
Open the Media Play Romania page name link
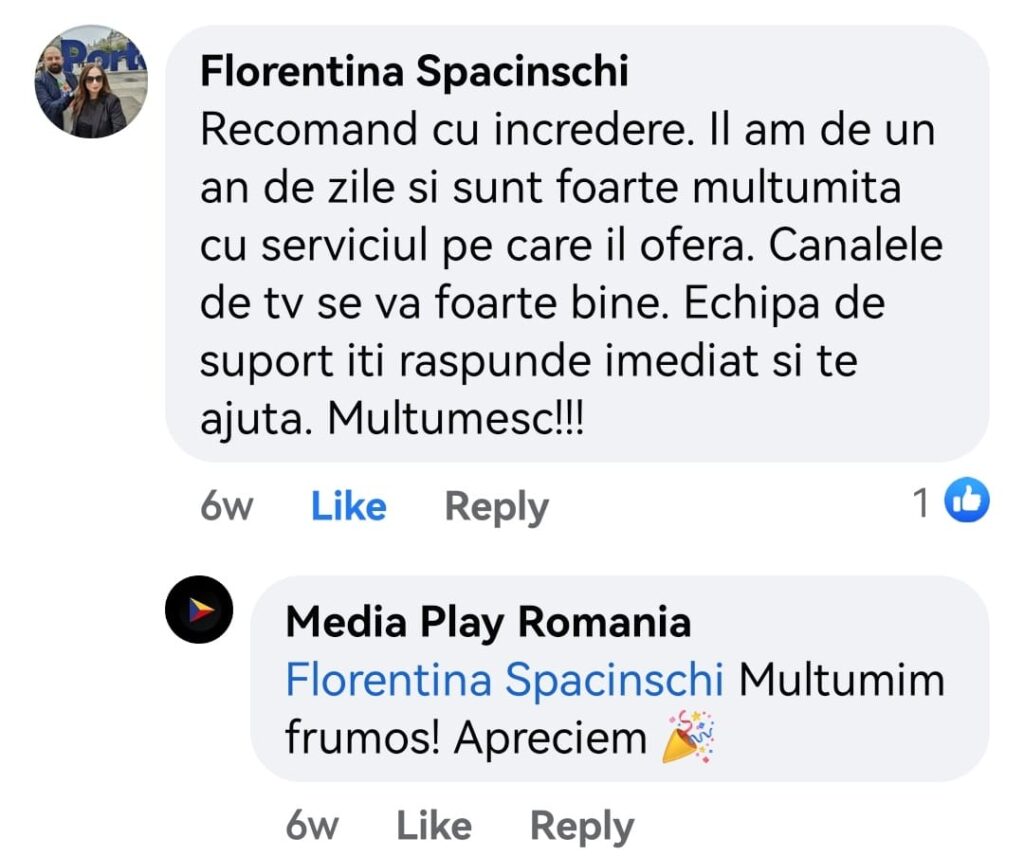[488, 623]
